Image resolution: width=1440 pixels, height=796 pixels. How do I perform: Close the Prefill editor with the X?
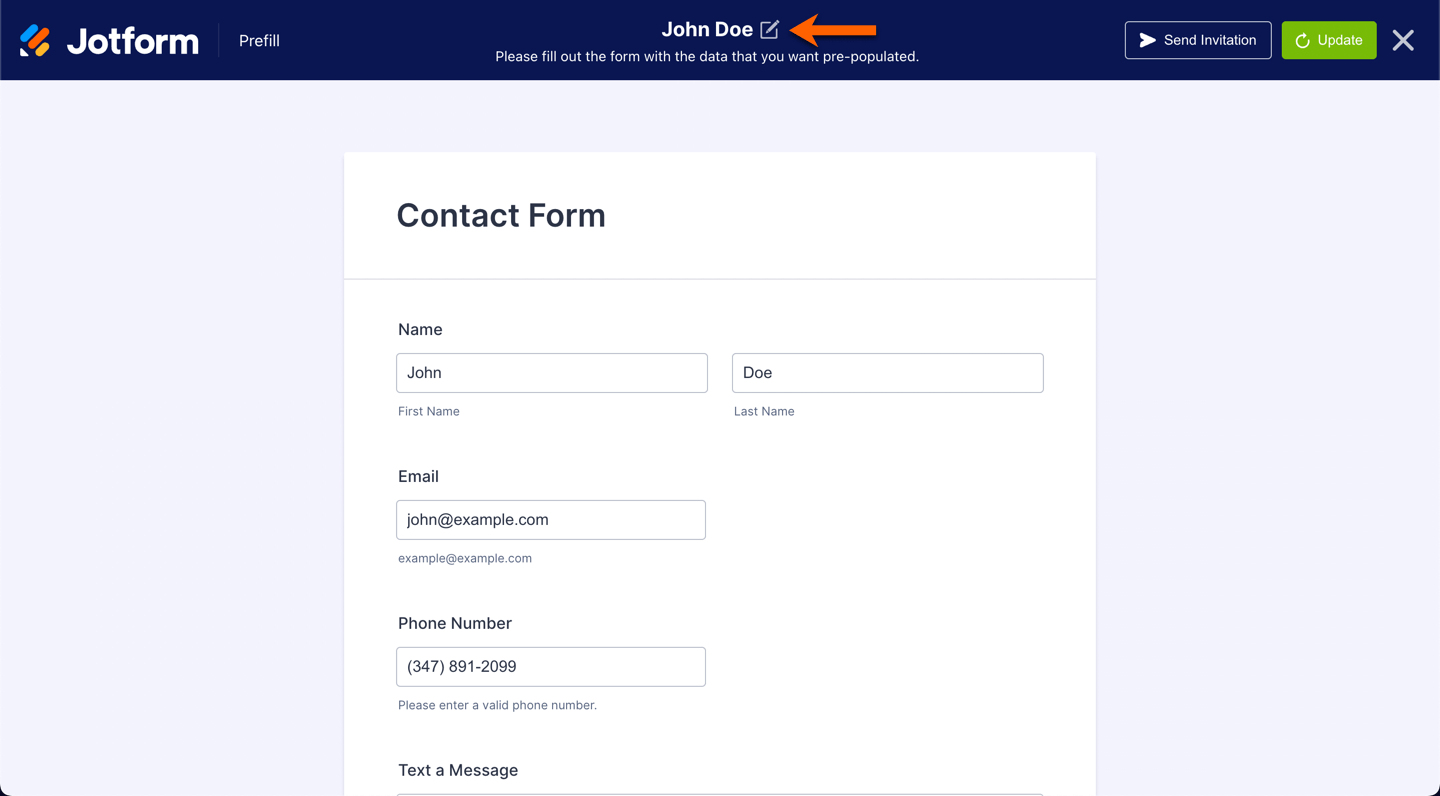(1403, 40)
